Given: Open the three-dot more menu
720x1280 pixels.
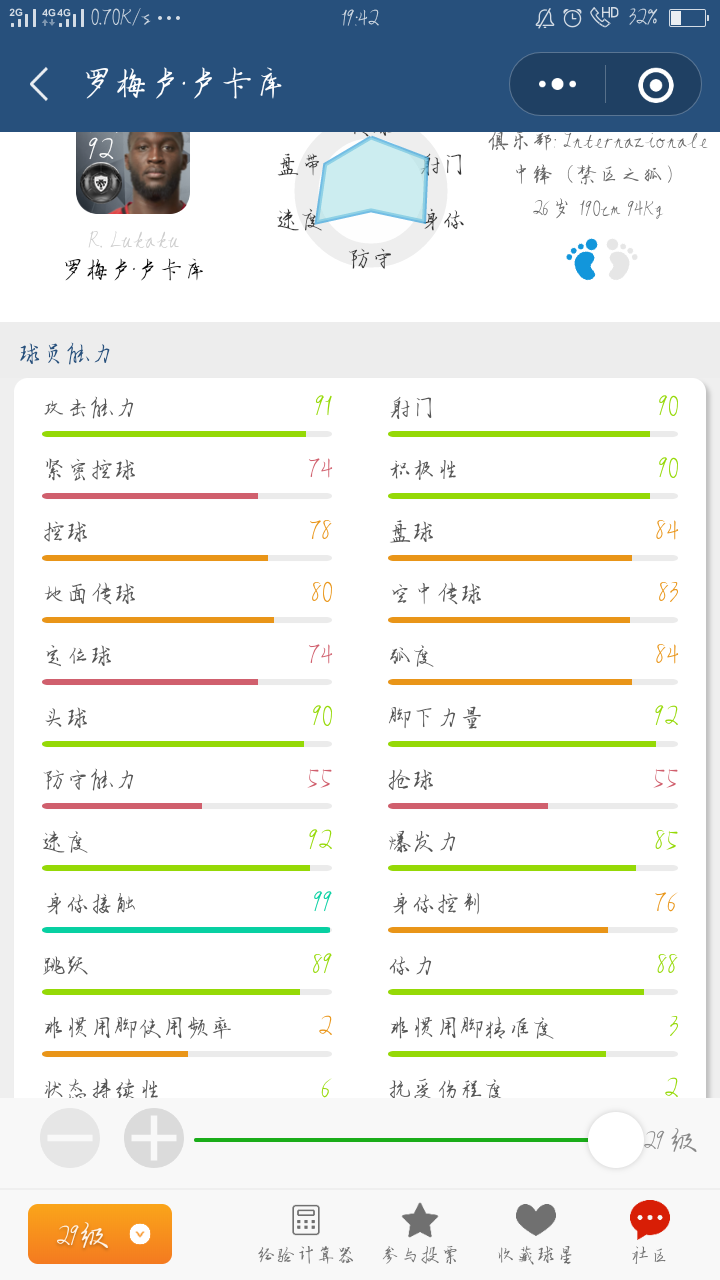Looking at the screenshot, I should click(557, 84).
